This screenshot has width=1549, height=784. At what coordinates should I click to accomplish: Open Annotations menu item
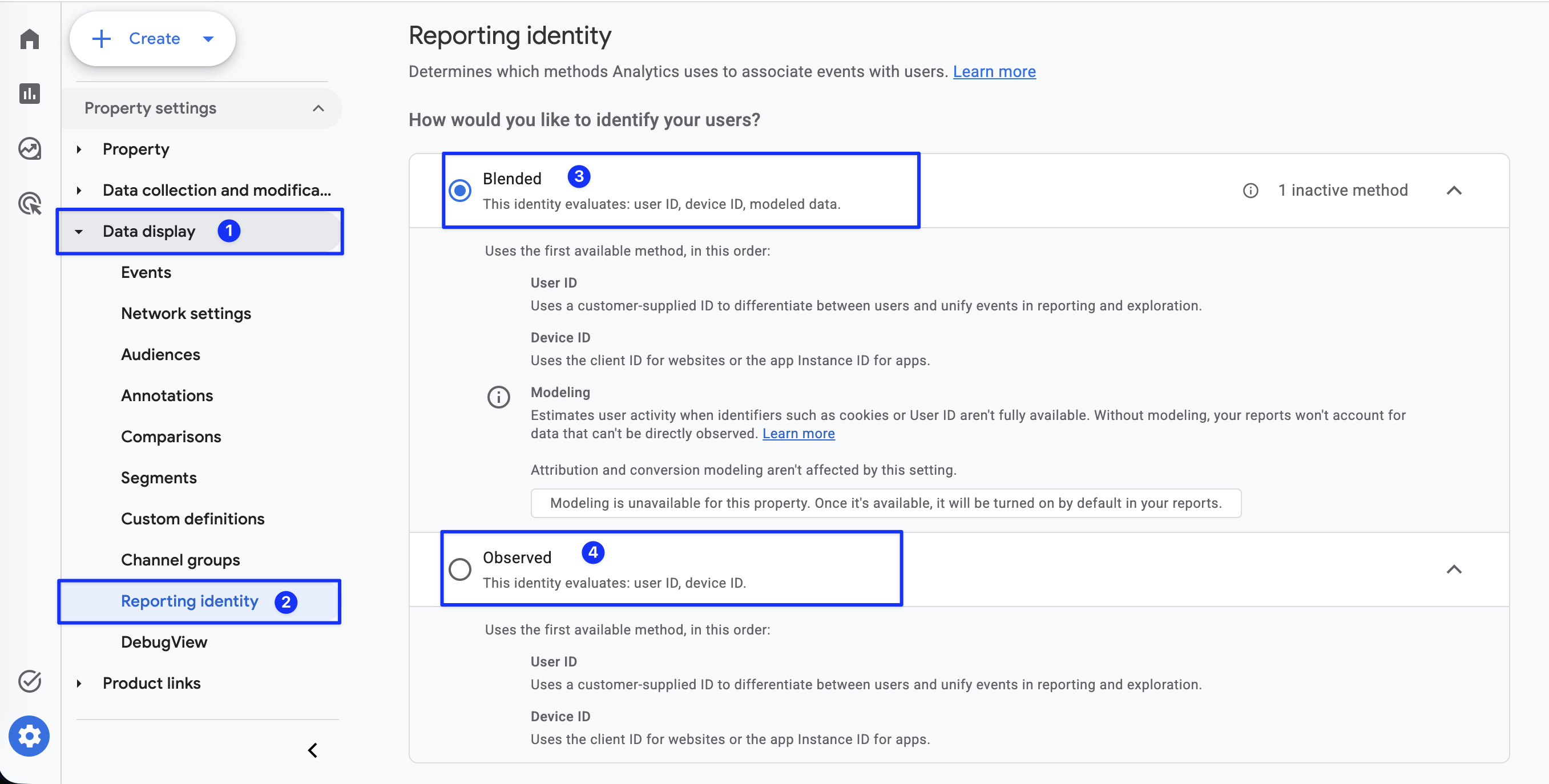coord(167,395)
